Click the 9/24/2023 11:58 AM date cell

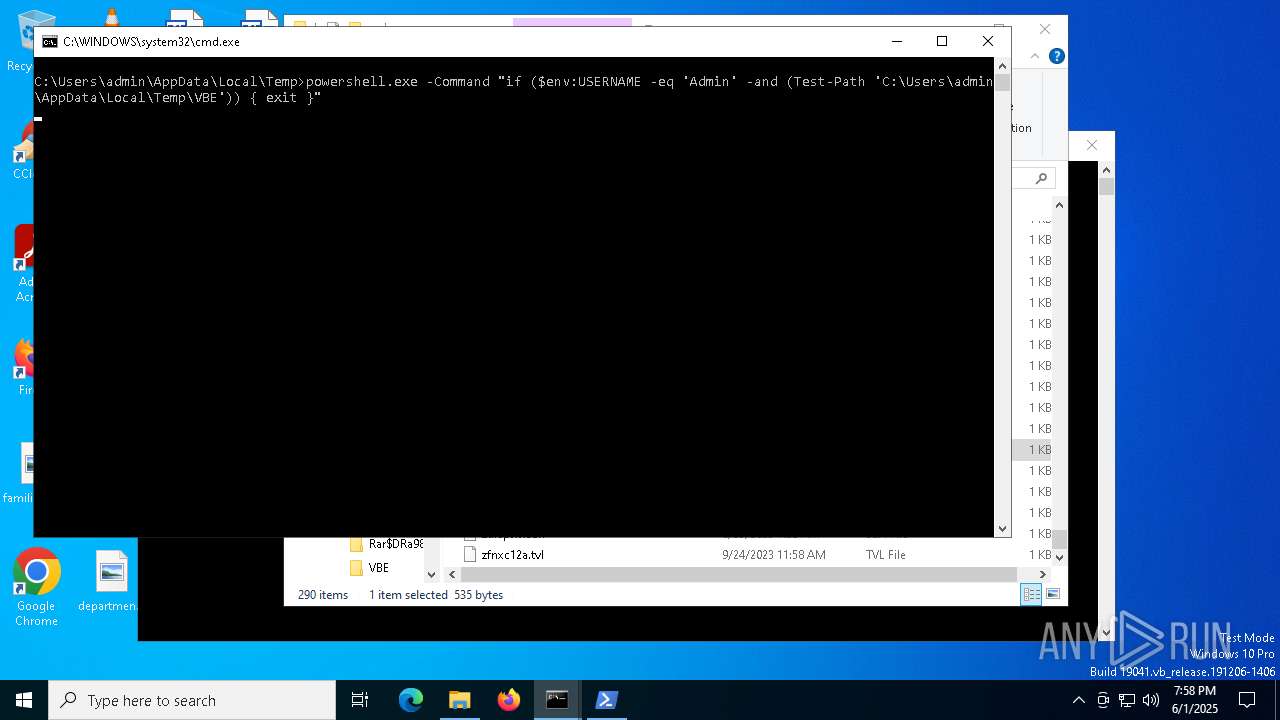click(774, 555)
